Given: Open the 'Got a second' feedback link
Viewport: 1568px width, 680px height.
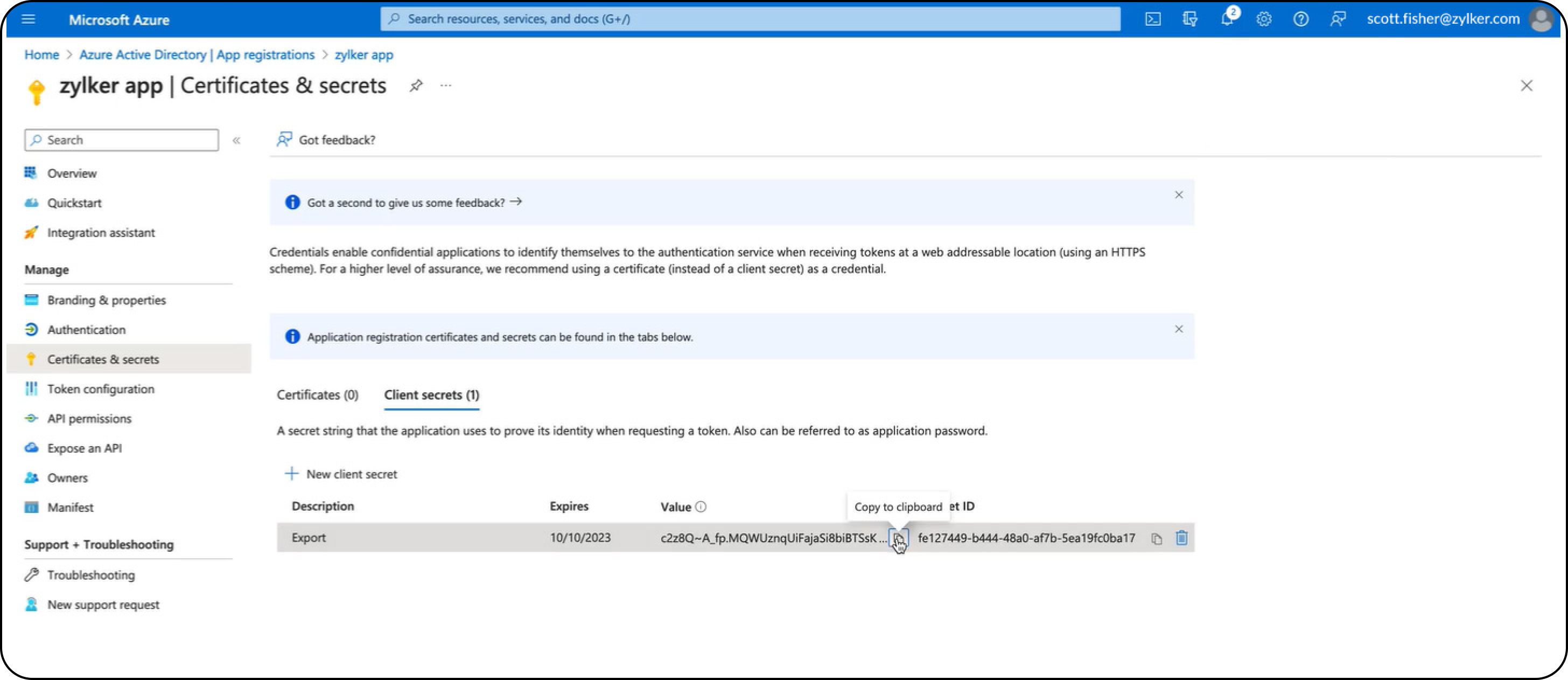Looking at the screenshot, I should click(414, 202).
